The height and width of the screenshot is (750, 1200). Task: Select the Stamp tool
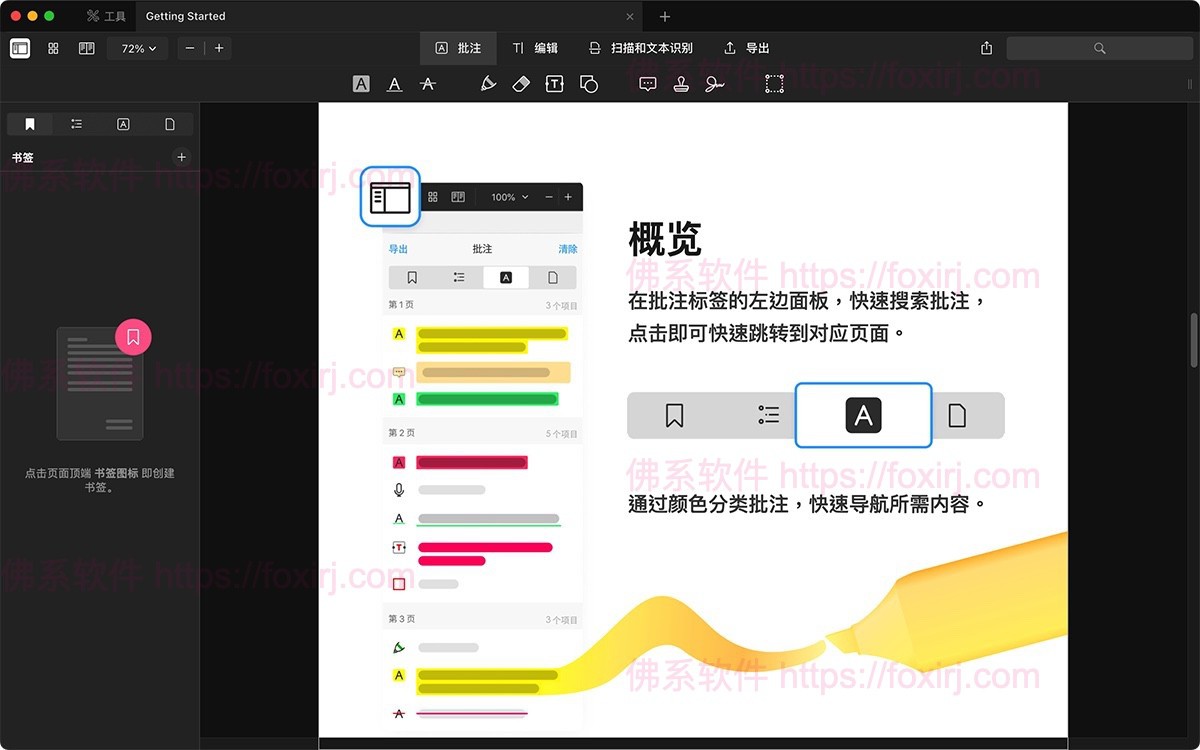pos(681,83)
